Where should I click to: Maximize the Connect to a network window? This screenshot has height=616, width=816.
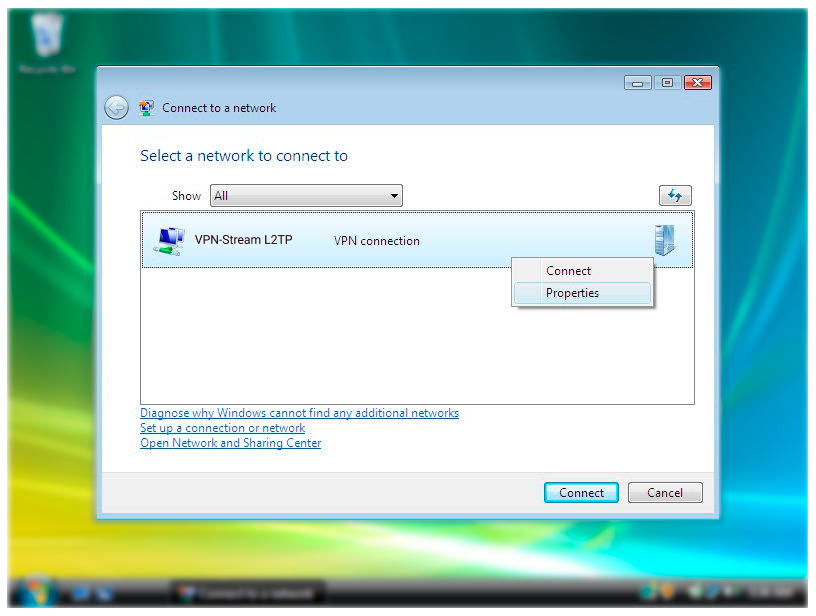coord(668,83)
